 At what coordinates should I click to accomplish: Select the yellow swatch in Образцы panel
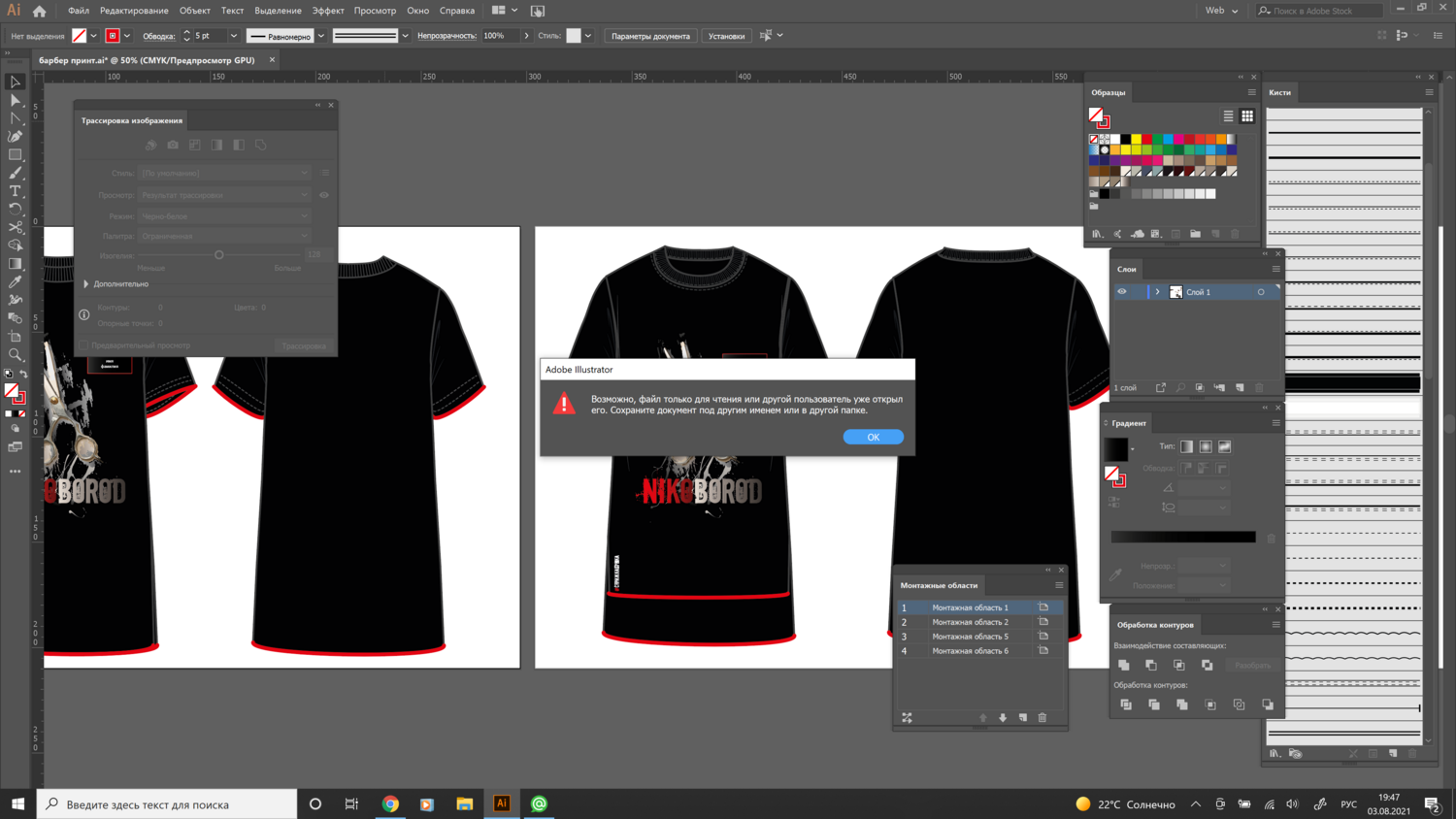click(1136, 140)
